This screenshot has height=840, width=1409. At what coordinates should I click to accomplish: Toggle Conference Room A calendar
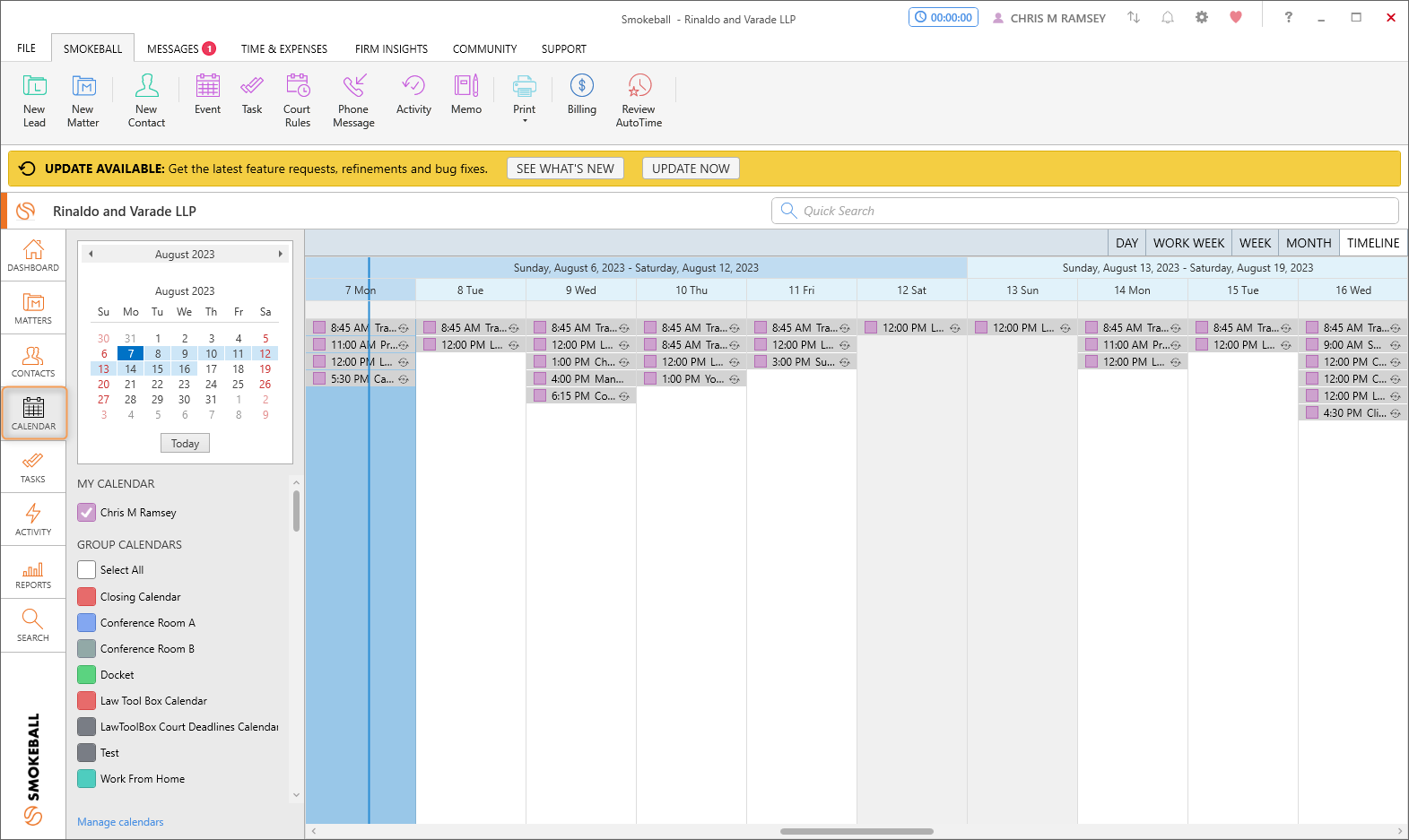[x=86, y=623]
